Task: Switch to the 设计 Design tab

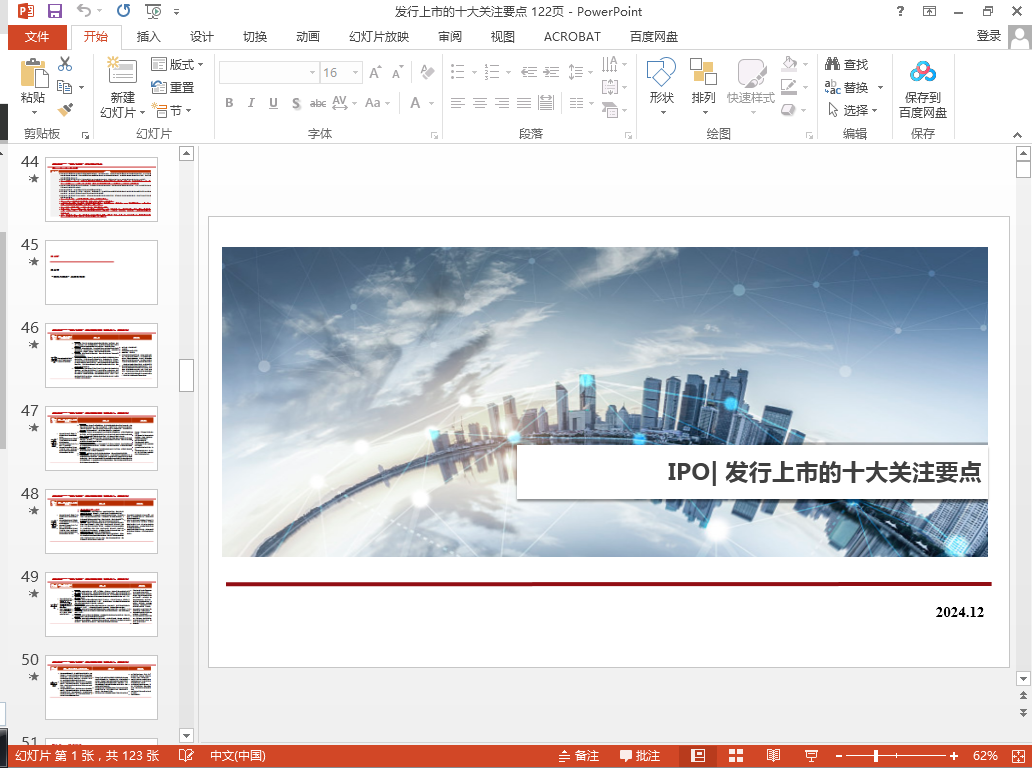Action: (x=201, y=37)
